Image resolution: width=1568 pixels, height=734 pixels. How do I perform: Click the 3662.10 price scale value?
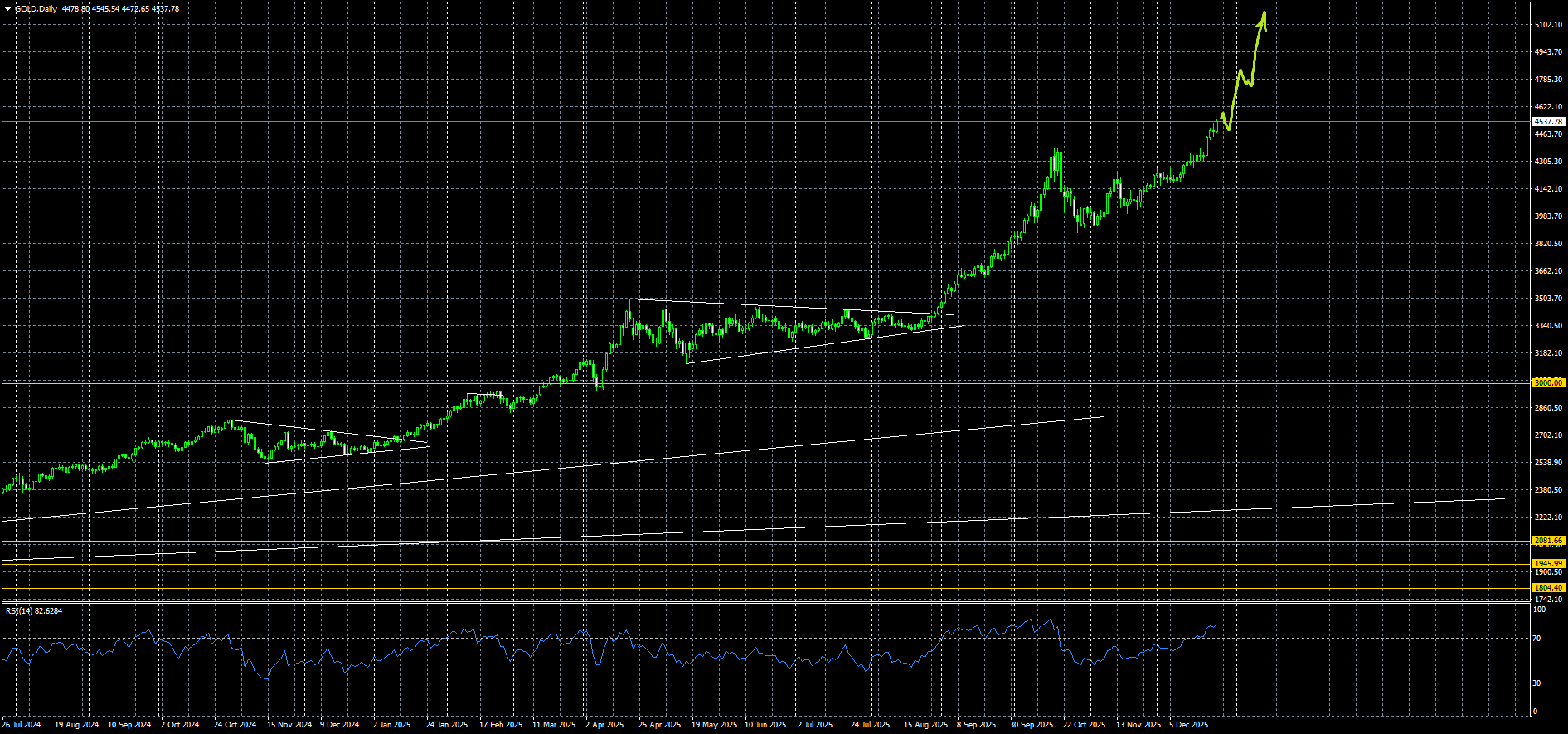click(1548, 271)
